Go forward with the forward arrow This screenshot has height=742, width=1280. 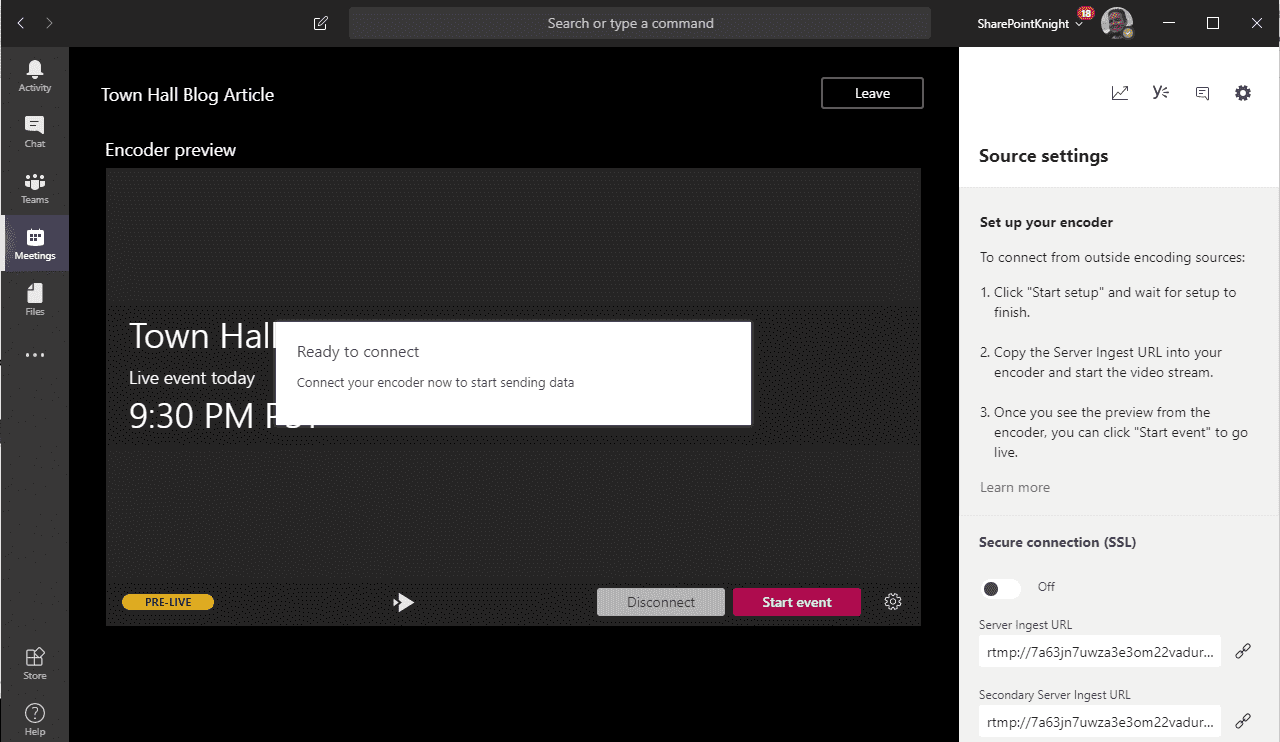tap(50, 23)
